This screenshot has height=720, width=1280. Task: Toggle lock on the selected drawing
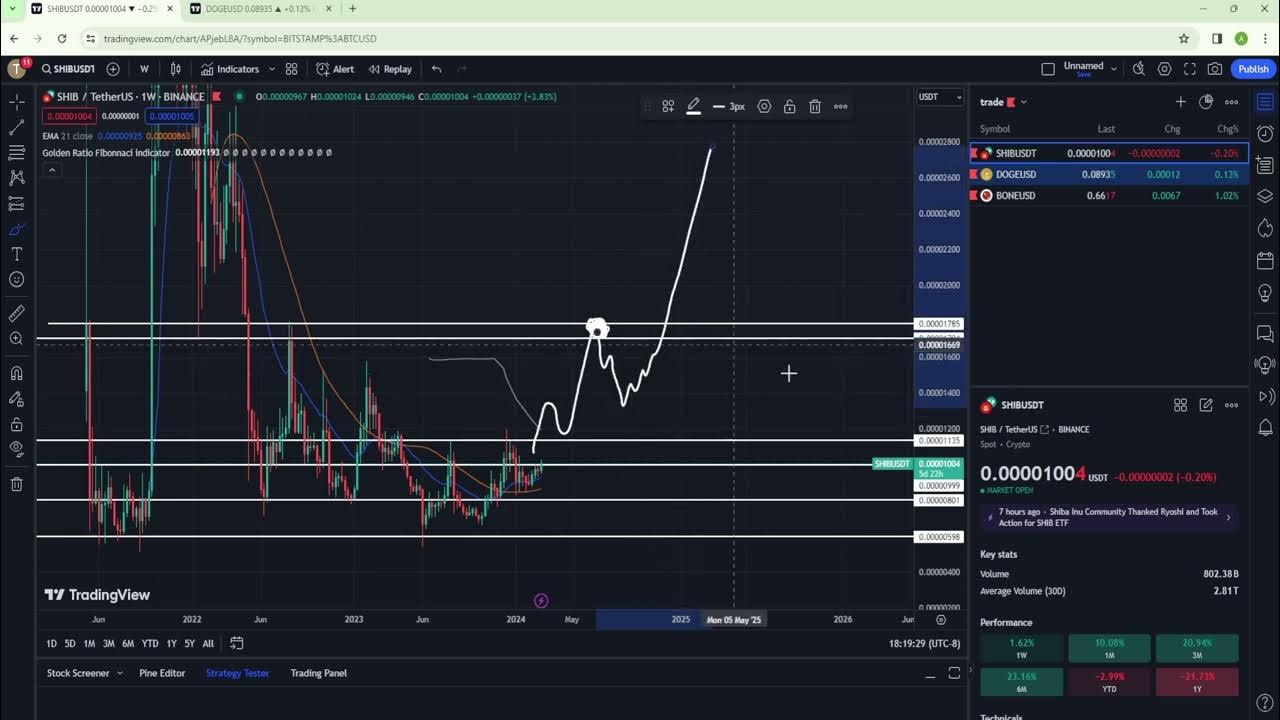(789, 106)
